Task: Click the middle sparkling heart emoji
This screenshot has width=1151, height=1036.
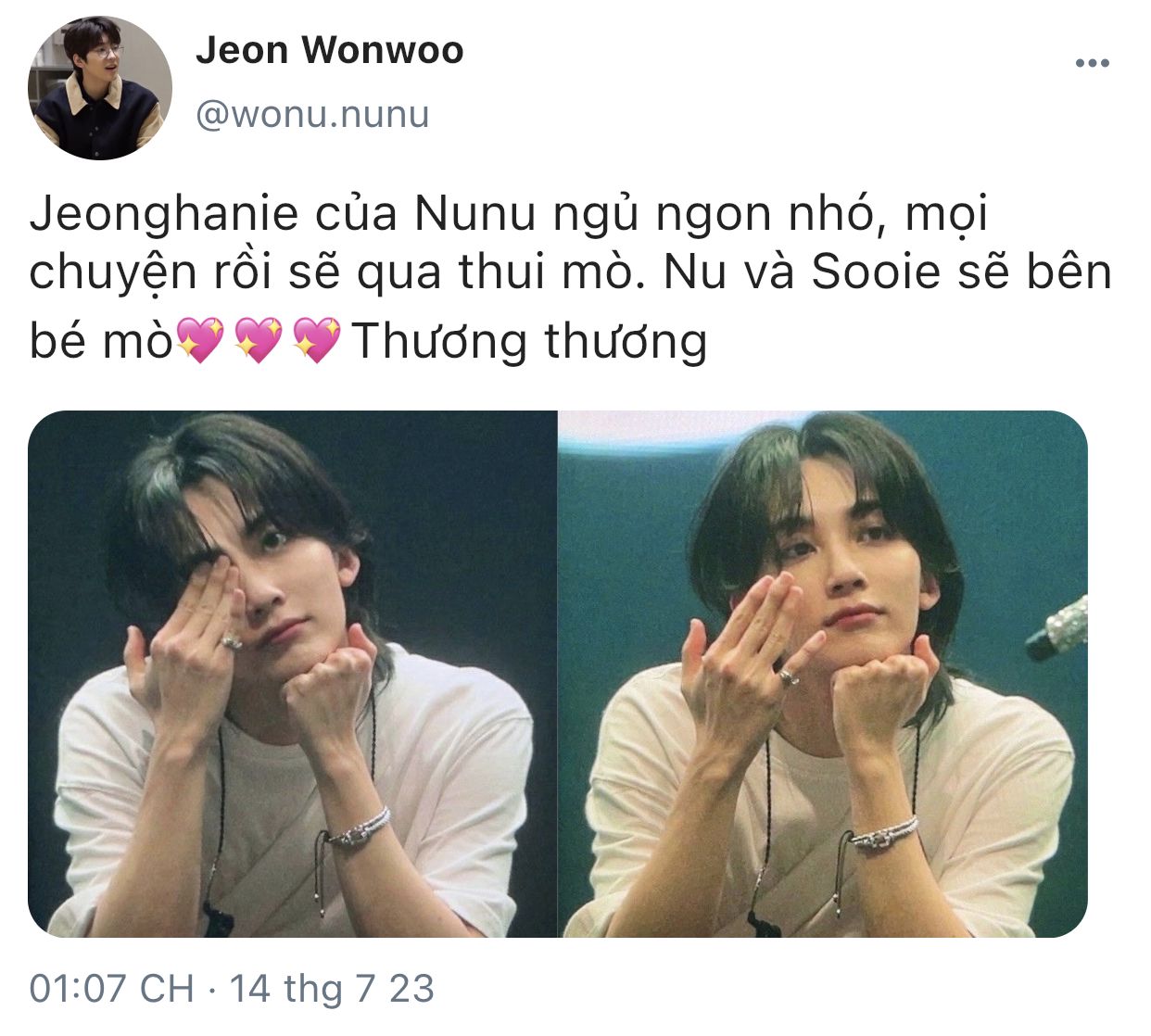Action: (259, 339)
